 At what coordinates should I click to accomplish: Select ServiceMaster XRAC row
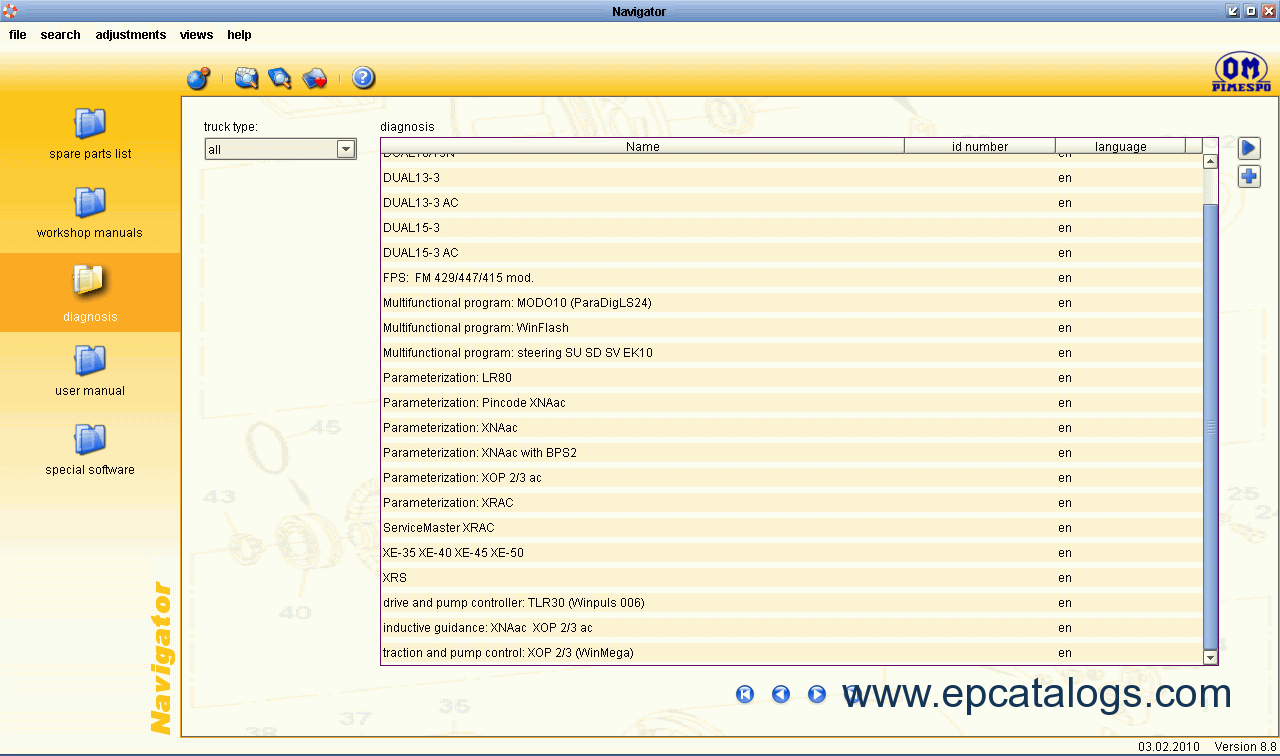tap(792, 528)
